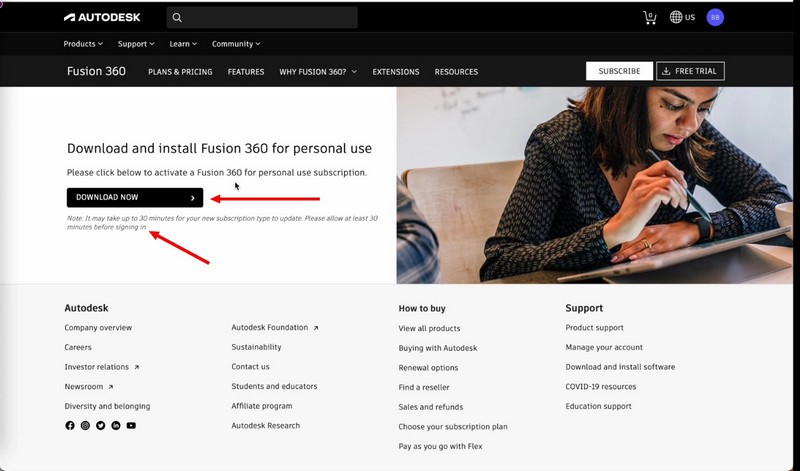
Task: Open the Download and install software link
Action: pyautogui.click(x=620, y=367)
